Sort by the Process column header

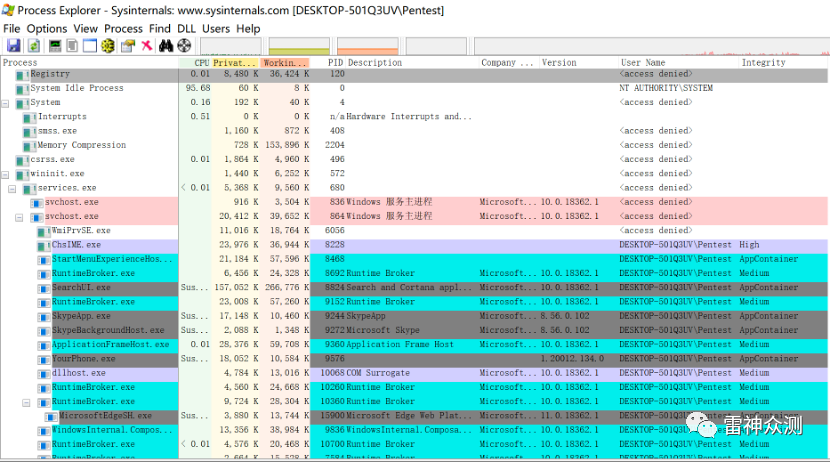click(89, 62)
